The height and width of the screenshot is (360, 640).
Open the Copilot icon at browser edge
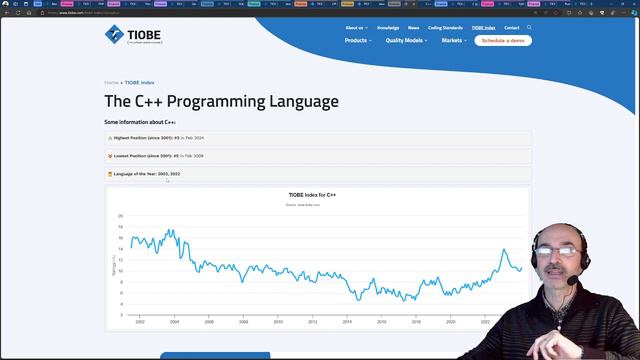tap(634, 13)
